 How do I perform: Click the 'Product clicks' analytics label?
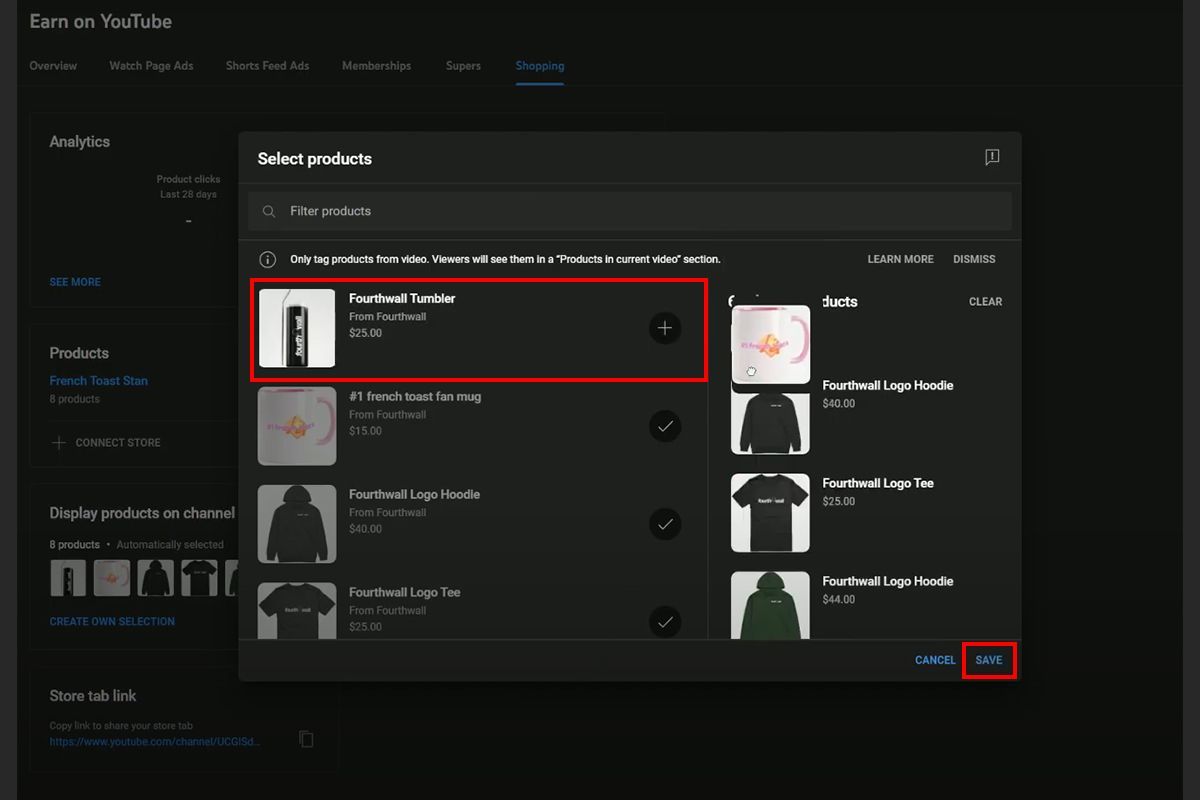188,179
